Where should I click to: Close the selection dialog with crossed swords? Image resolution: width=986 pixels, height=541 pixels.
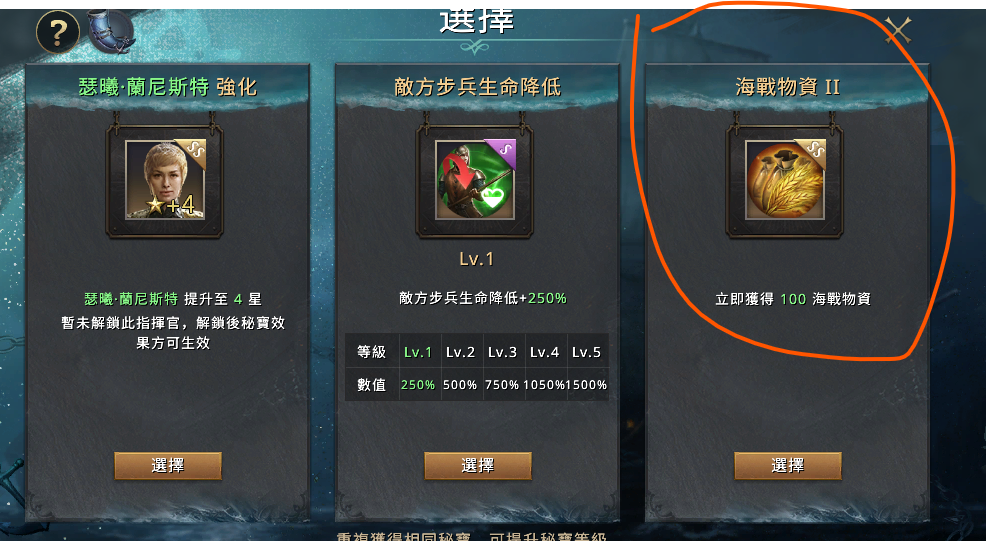coord(898,30)
